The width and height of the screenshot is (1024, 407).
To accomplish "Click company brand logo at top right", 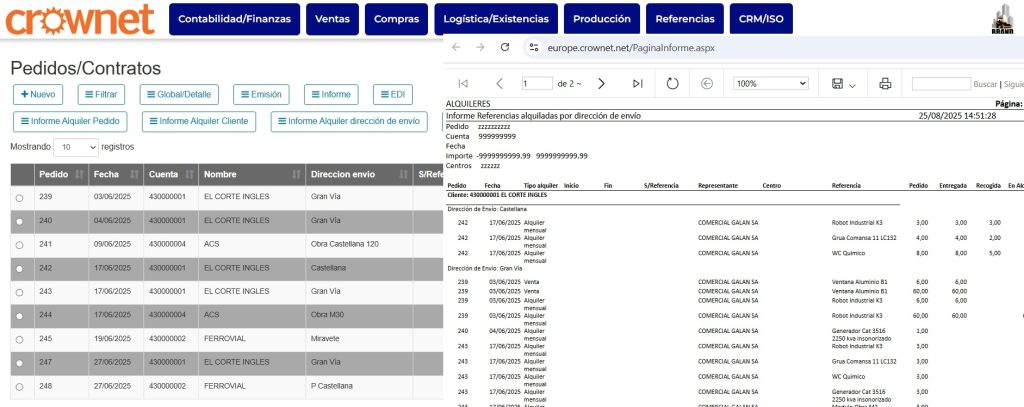I will [1002, 18].
